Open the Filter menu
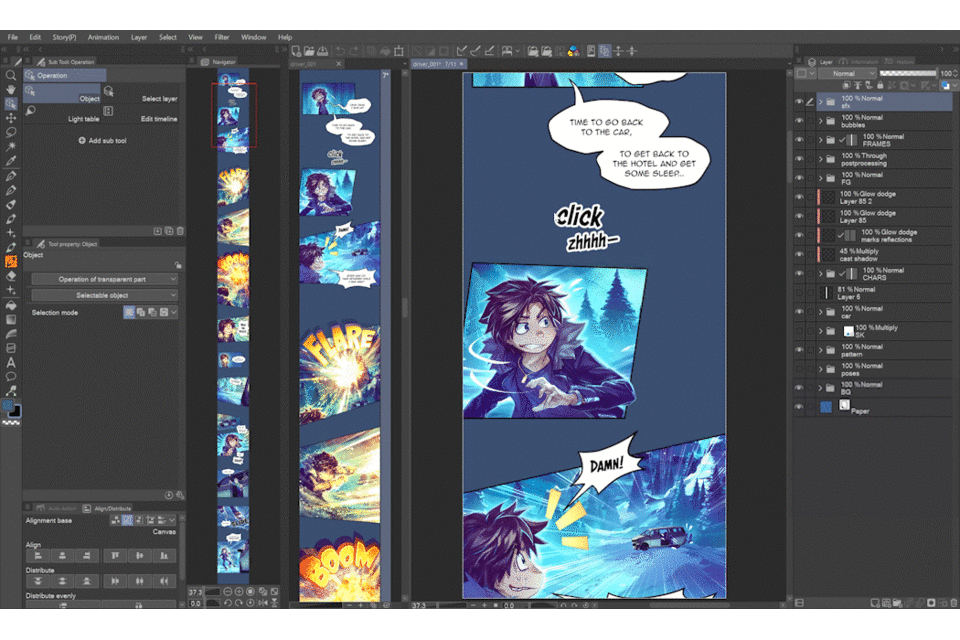960x640 pixels. coord(222,37)
